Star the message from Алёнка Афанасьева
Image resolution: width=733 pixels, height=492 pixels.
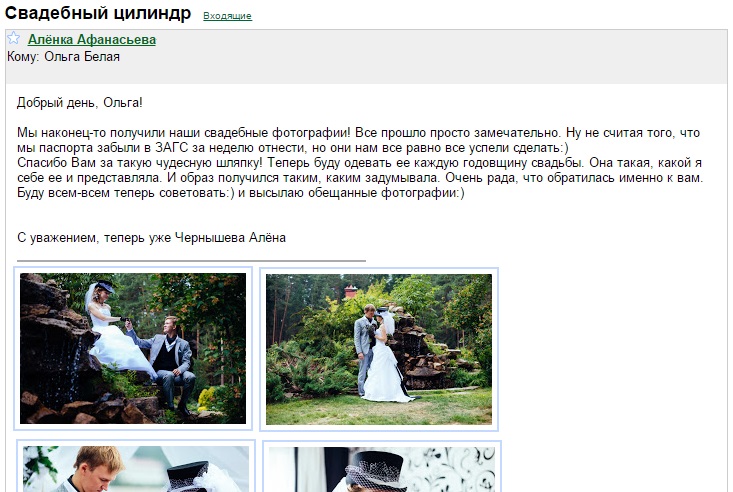pyautogui.click(x=14, y=38)
